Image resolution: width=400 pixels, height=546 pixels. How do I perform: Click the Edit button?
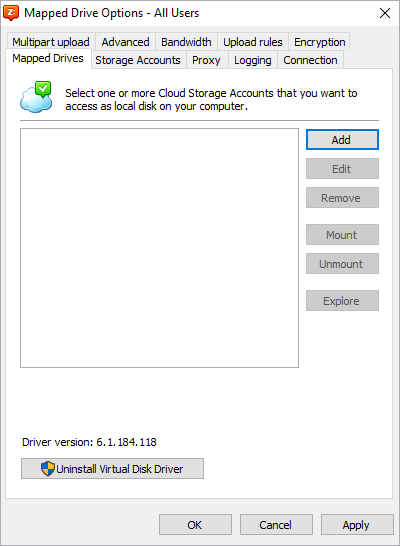(x=342, y=169)
